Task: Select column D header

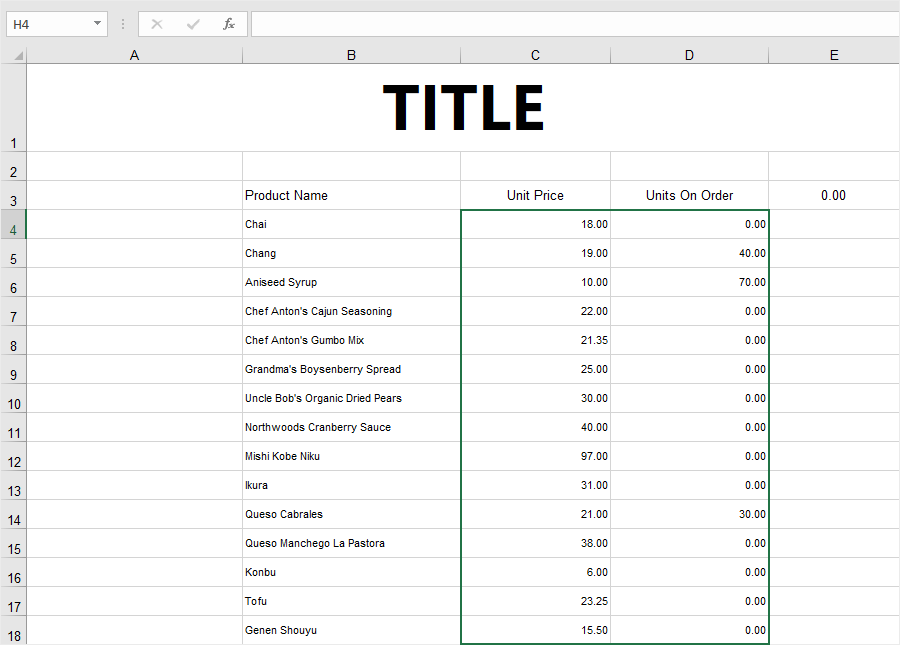Action: (x=689, y=55)
